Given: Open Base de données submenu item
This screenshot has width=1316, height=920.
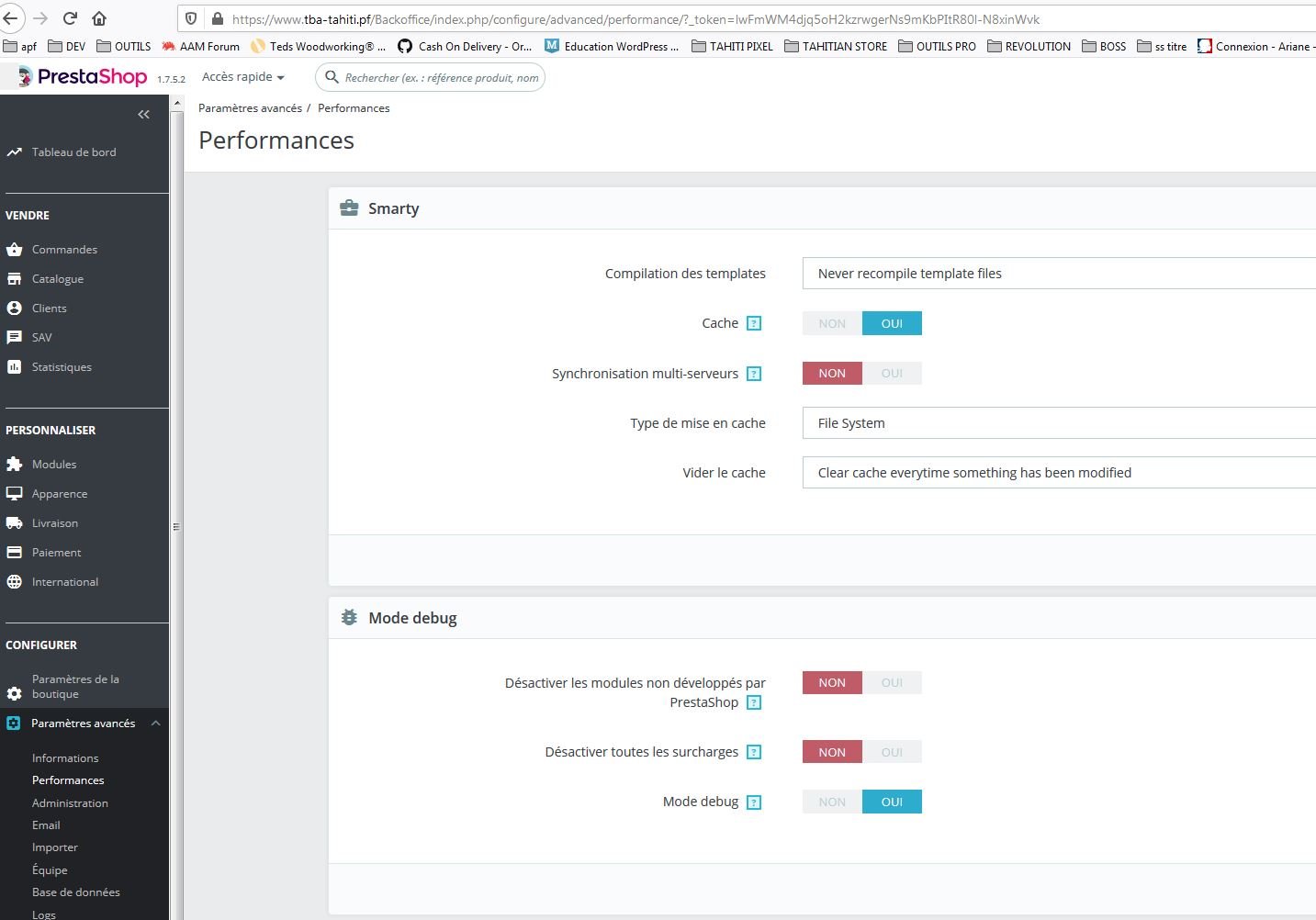Looking at the screenshot, I should [76, 892].
